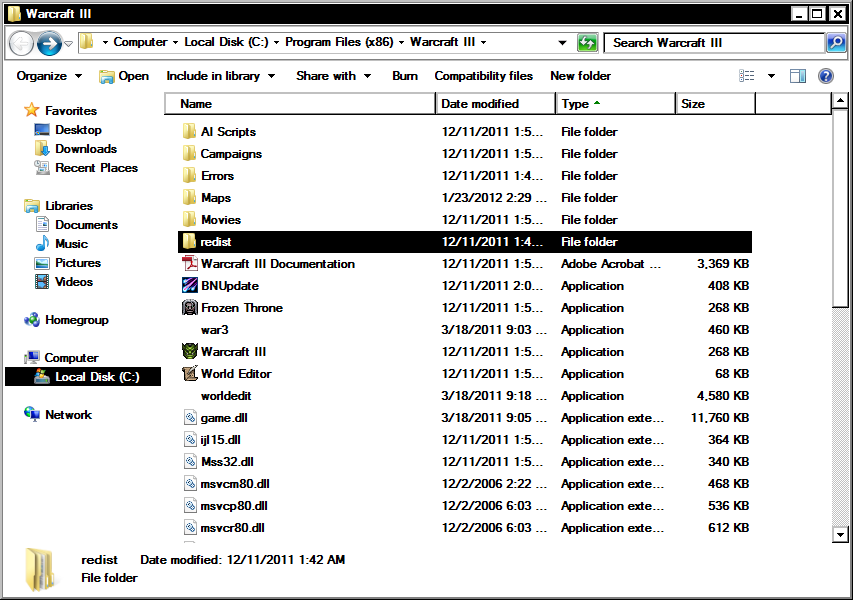Select Computer in the navigation pane
This screenshot has width=853, height=600.
61,357
